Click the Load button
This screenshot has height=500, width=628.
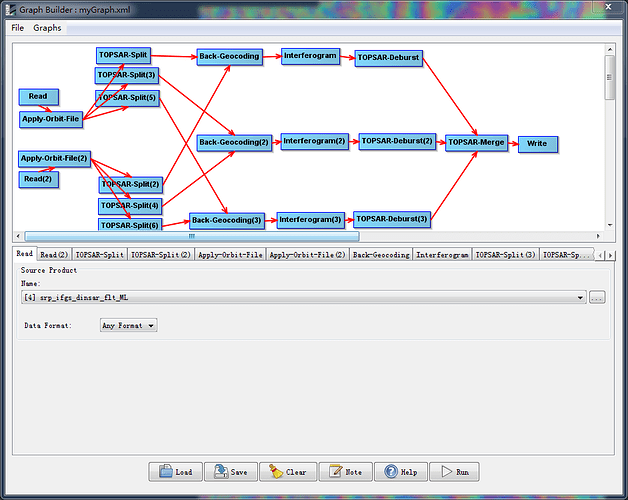click(x=175, y=472)
